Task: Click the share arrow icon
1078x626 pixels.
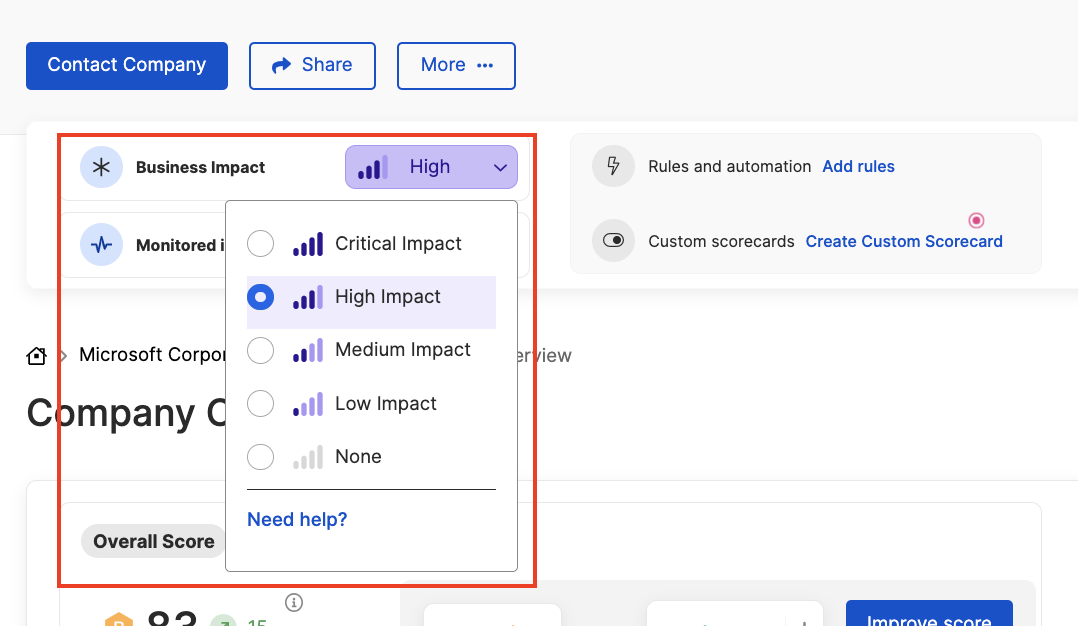Action: click(x=281, y=65)
